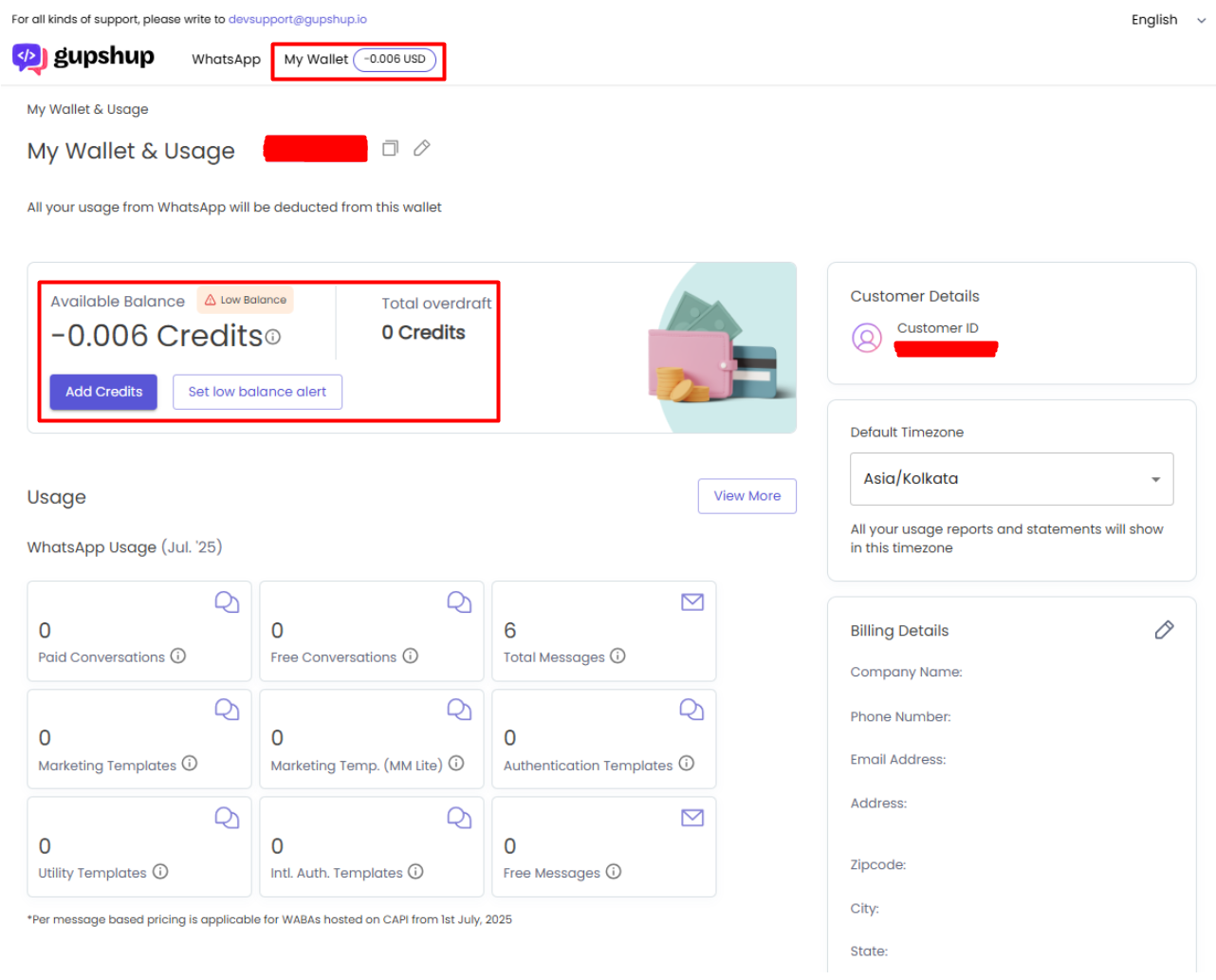
Task: Click chat bubbles icon in MM Lite card
Action: pyautogui.click(x=459, y=710)
